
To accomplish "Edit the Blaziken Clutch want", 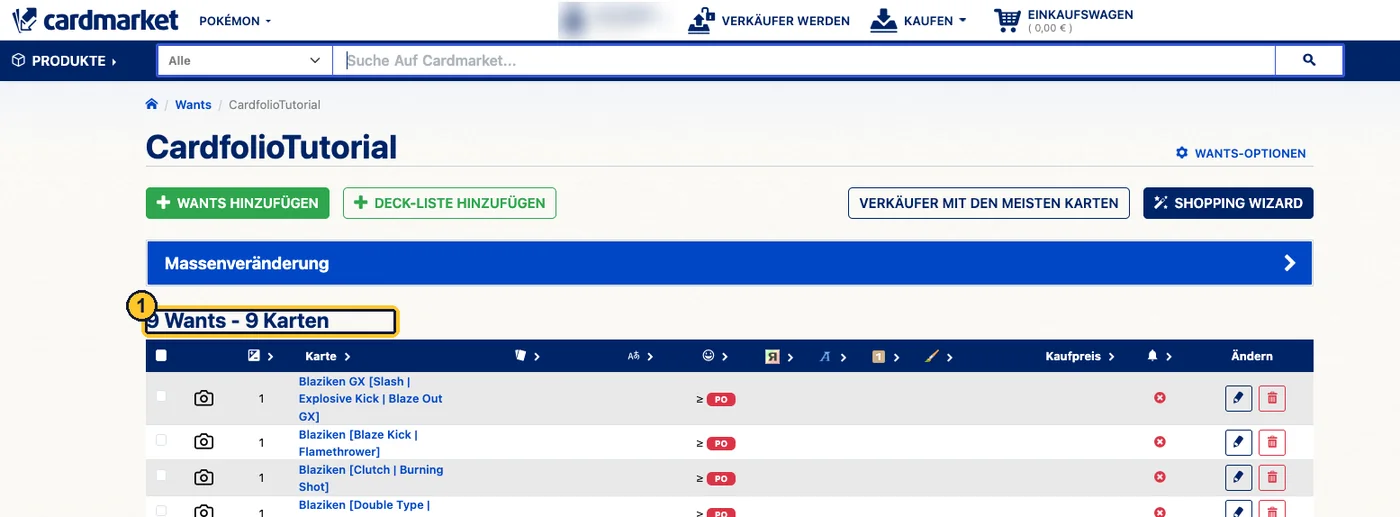I will (1238, 478).
